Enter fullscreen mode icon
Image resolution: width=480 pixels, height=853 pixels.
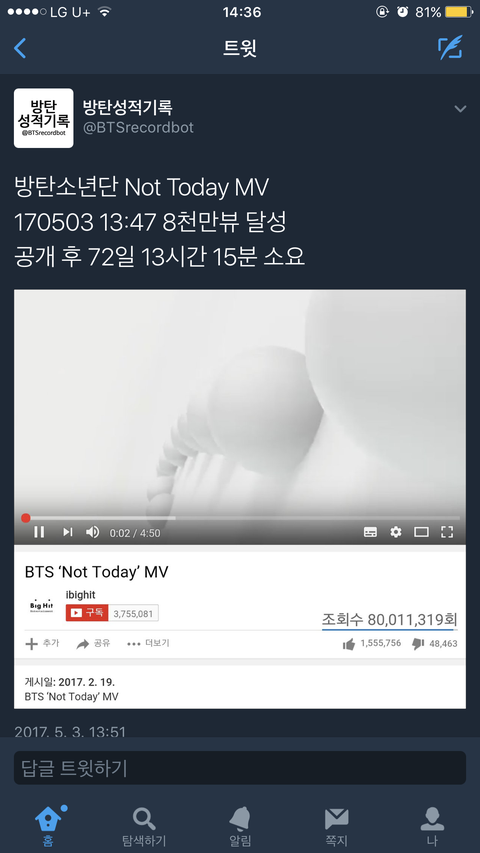447,532
